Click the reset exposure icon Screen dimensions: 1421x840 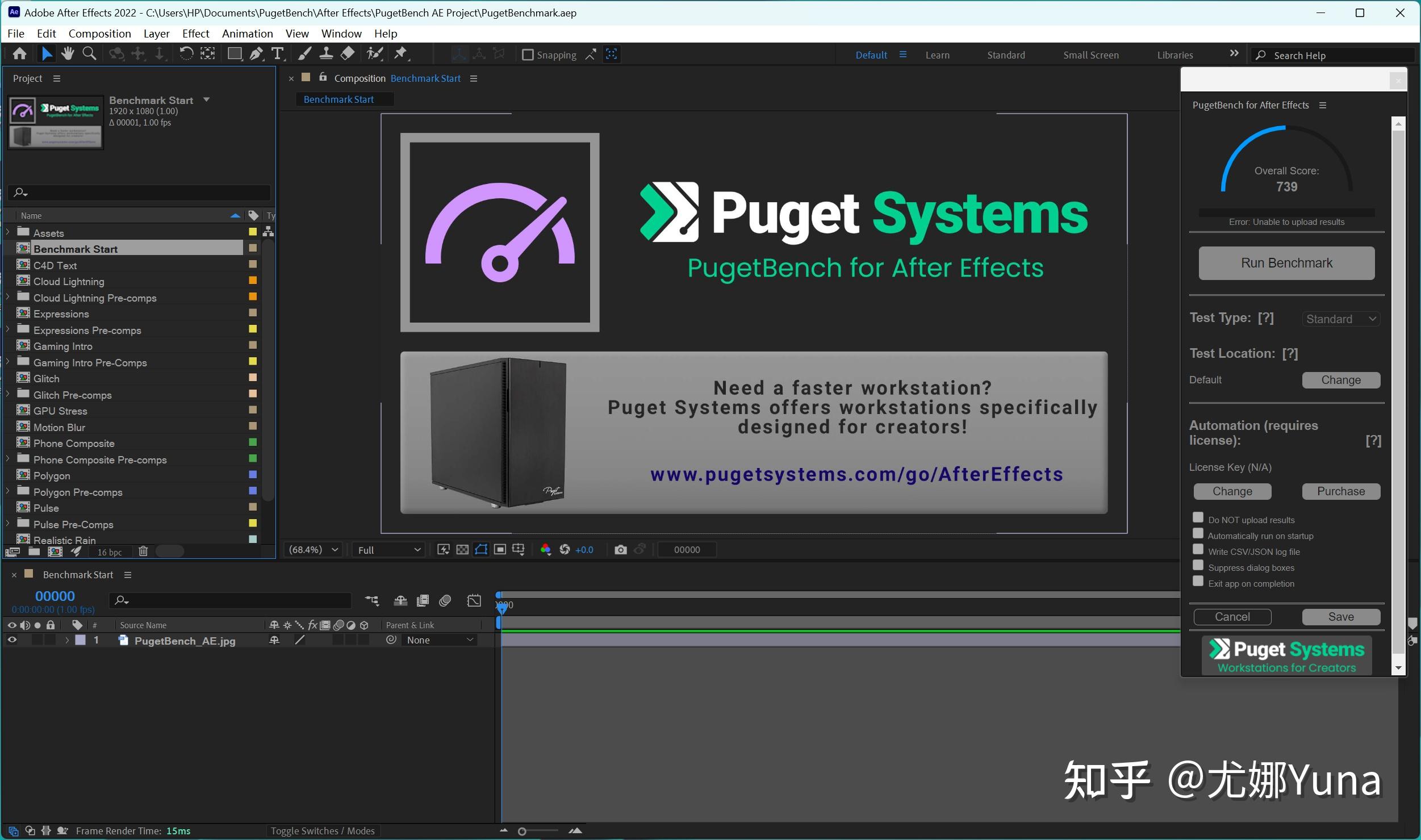(565, 550)
